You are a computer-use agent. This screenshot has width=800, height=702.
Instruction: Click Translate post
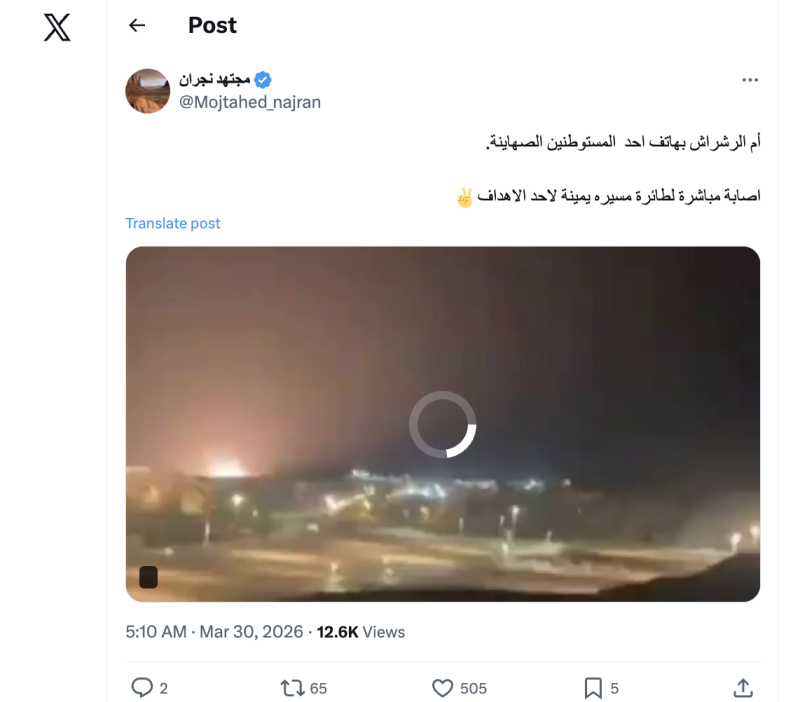(173, 223)
